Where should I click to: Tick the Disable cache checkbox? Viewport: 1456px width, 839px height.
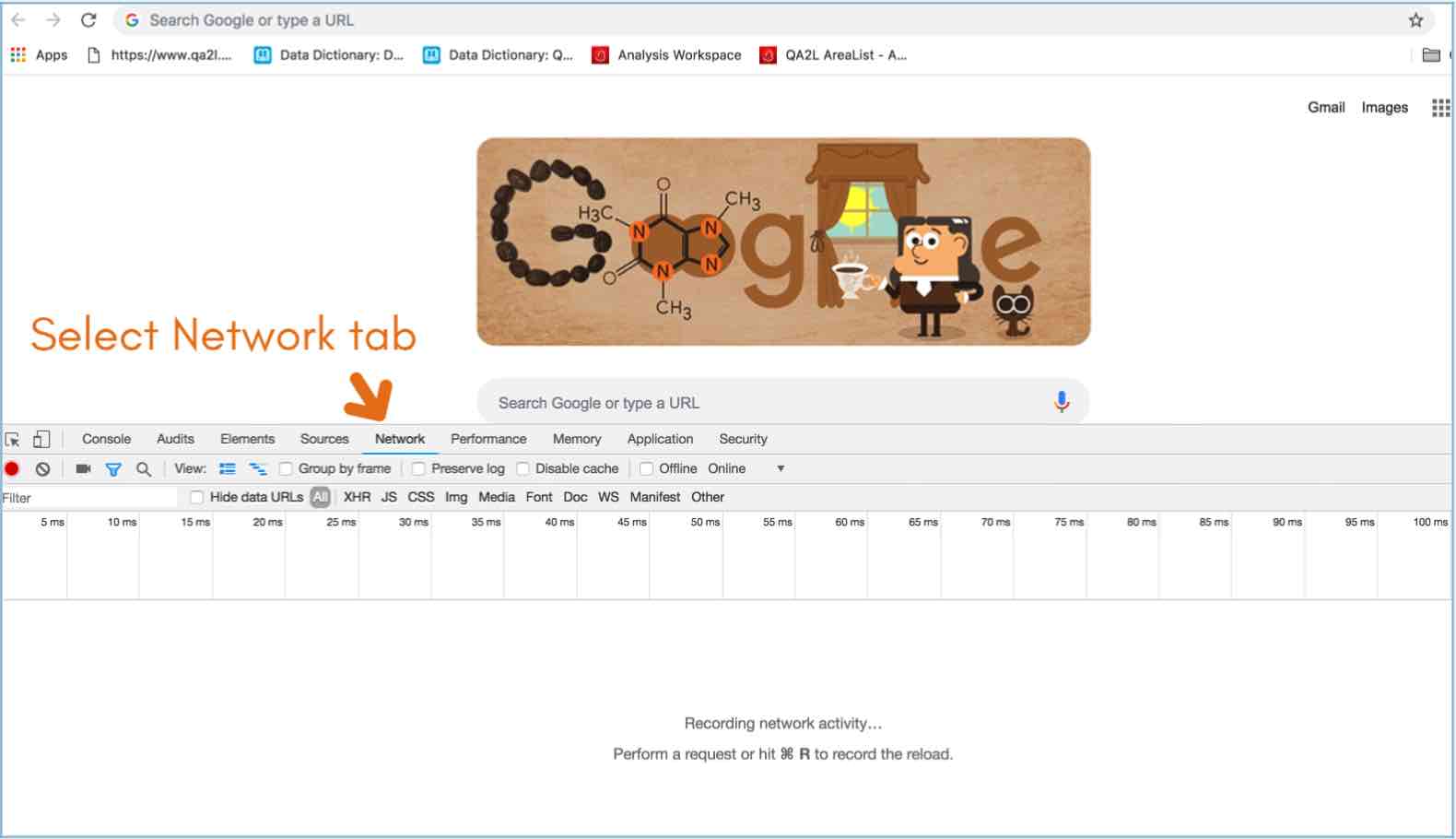pos(523,469)
